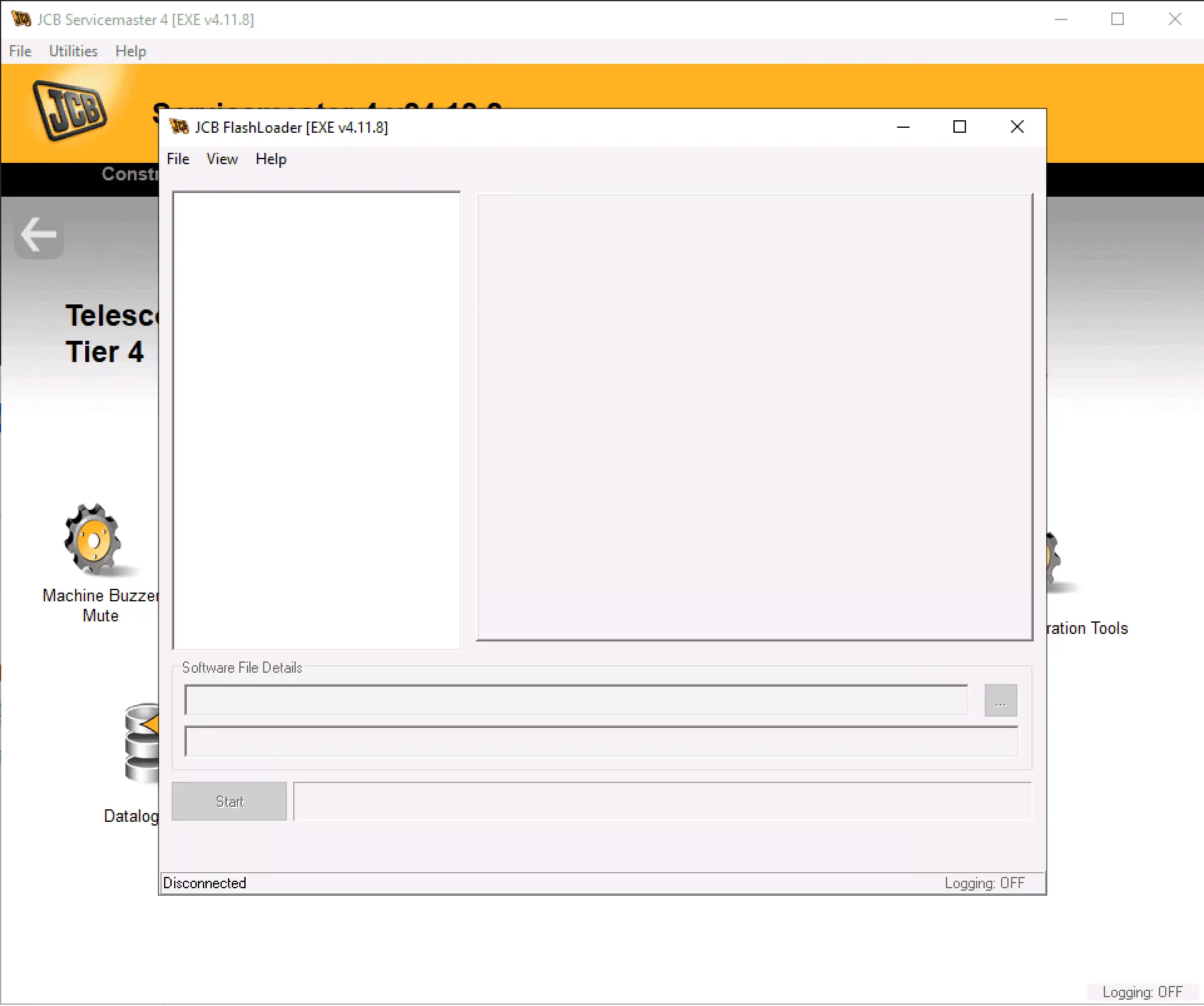Click the Datalog label in Servicemaster
Viewport: 1204px width, 1006px height.
(x=132, y=816)
